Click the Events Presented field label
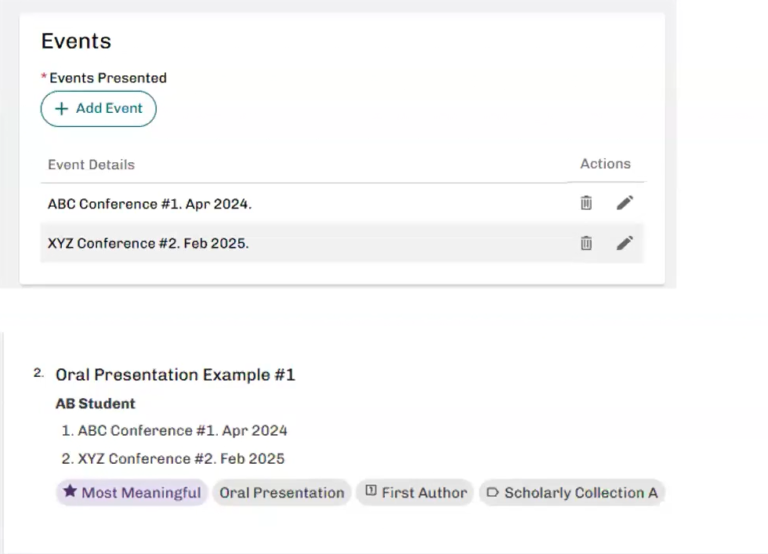Screen dimensions: 768x554 tap(108, 78)
